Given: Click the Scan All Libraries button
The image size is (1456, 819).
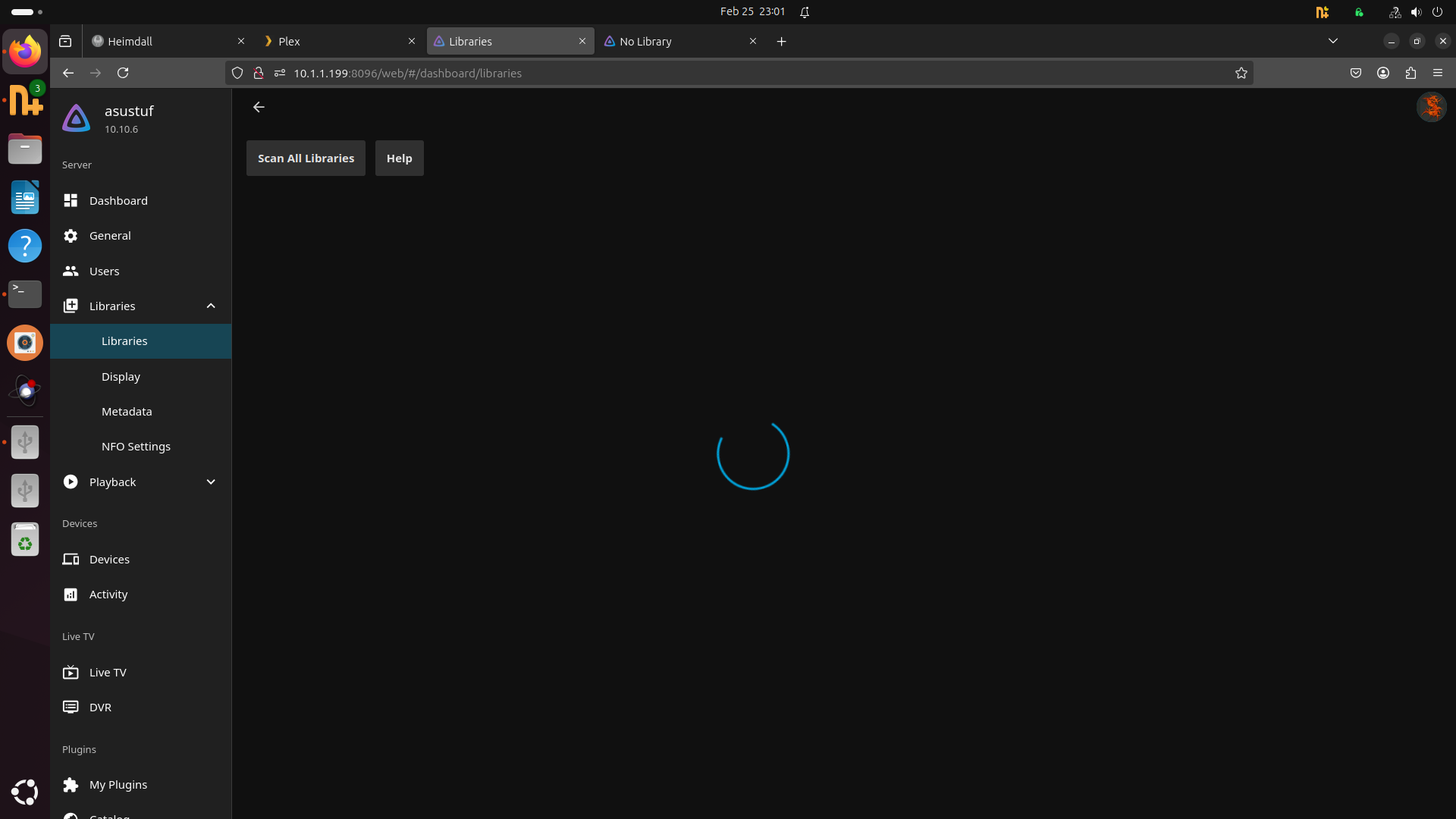Looking at the screenshot, I should 306,158.
